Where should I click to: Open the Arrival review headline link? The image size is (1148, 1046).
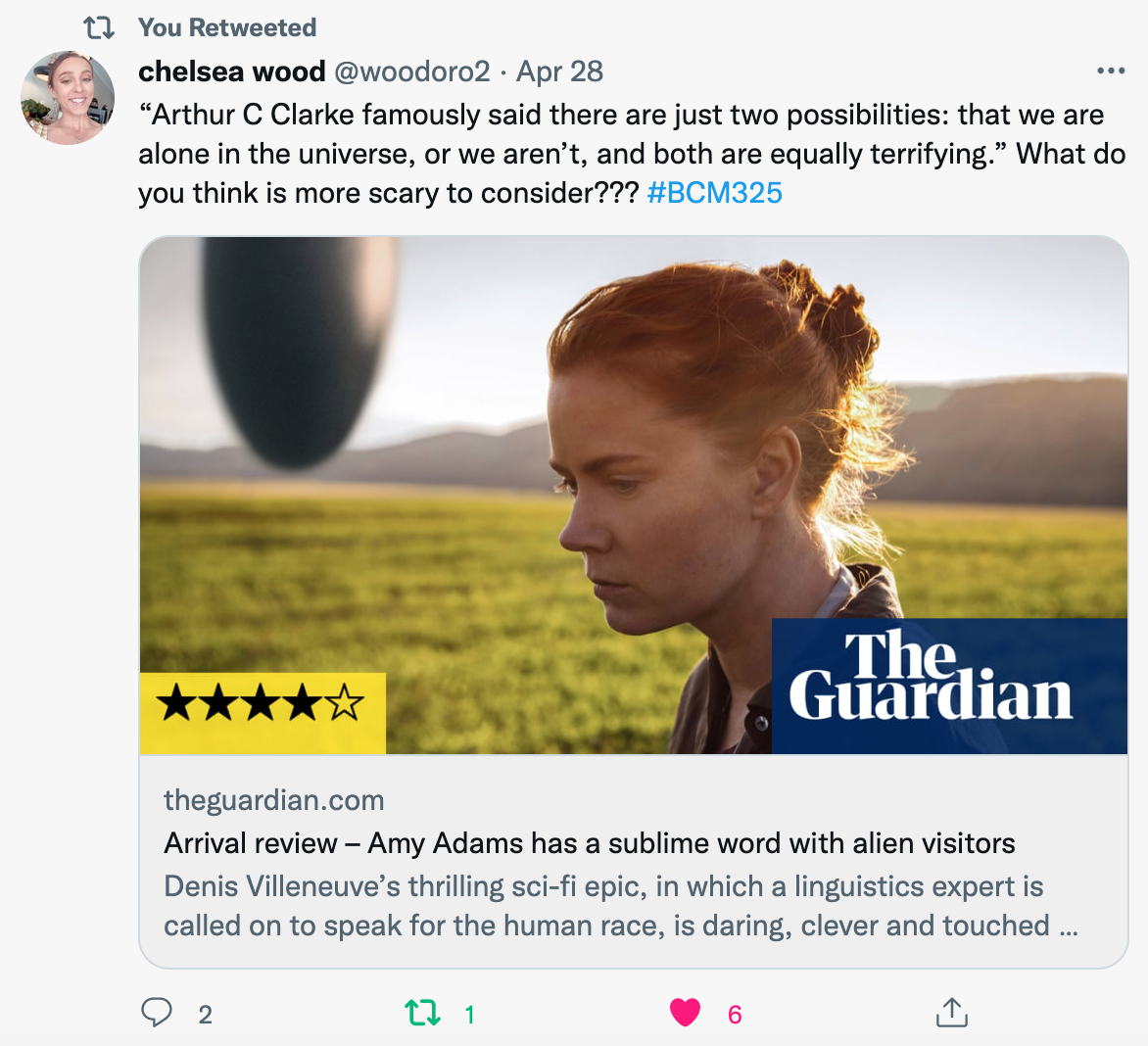590,843
